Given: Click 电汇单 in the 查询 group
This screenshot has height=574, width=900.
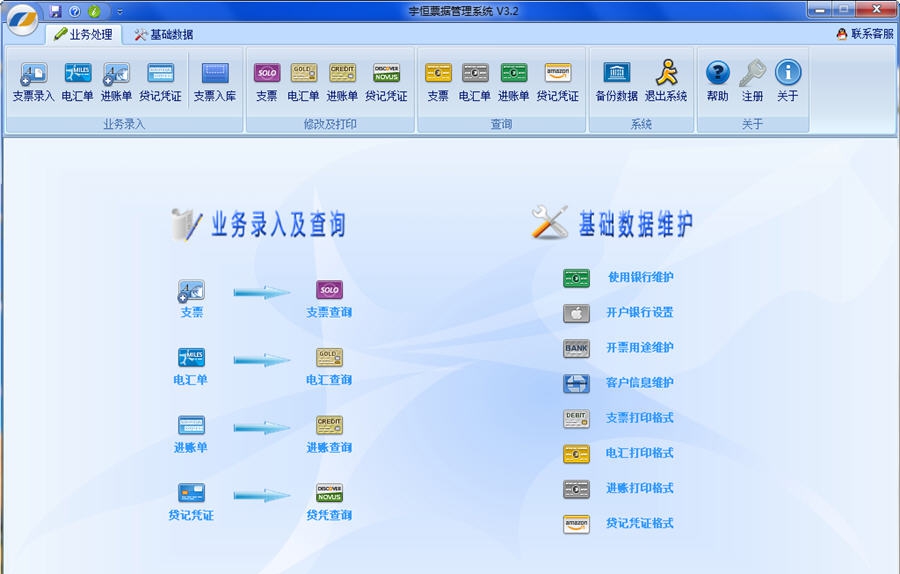Looking at the screenshot, I should [x=475, y=82].
